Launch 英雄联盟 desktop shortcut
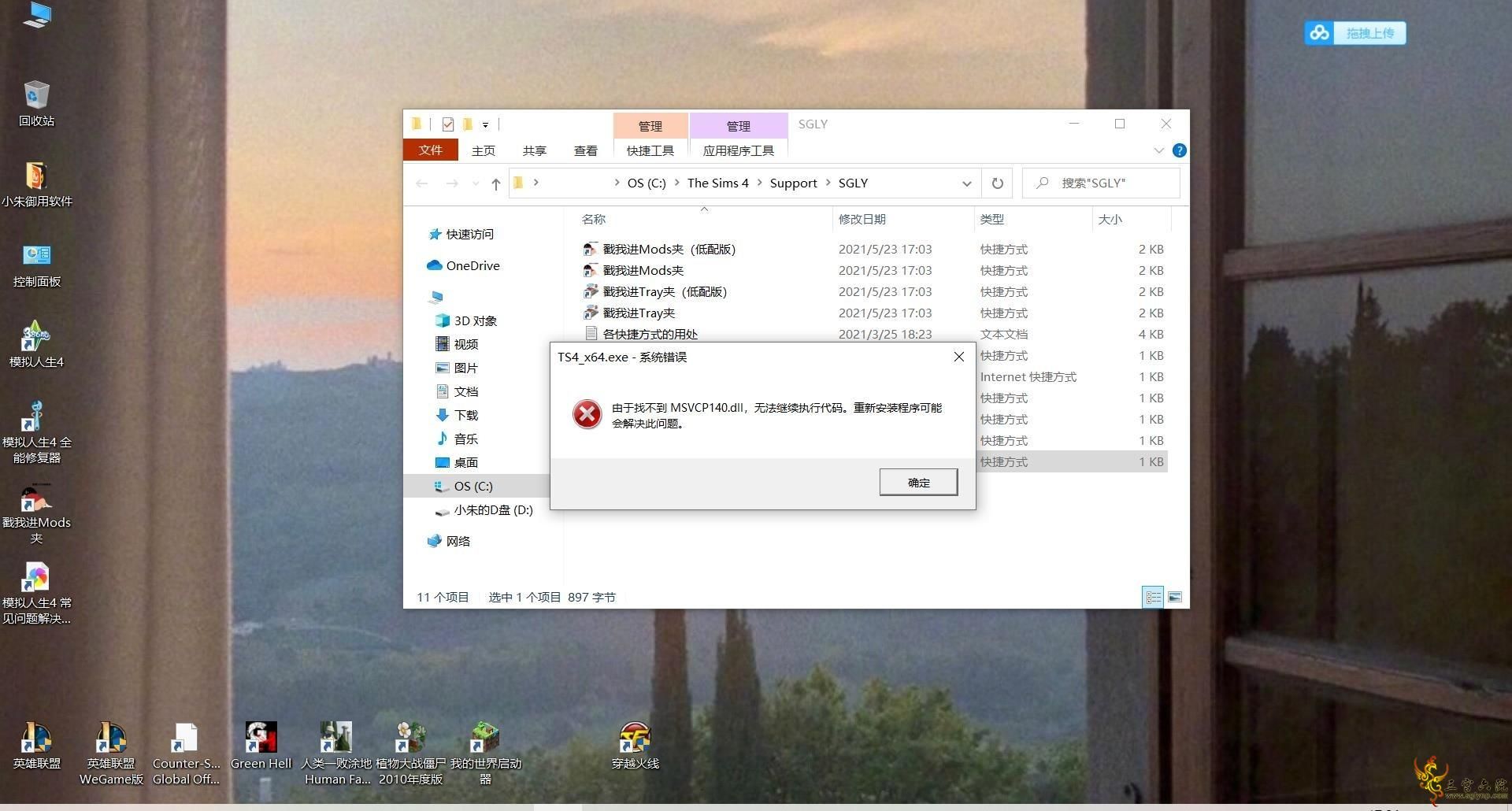Viewport: 1512px width, 811px height. [36, 746]
